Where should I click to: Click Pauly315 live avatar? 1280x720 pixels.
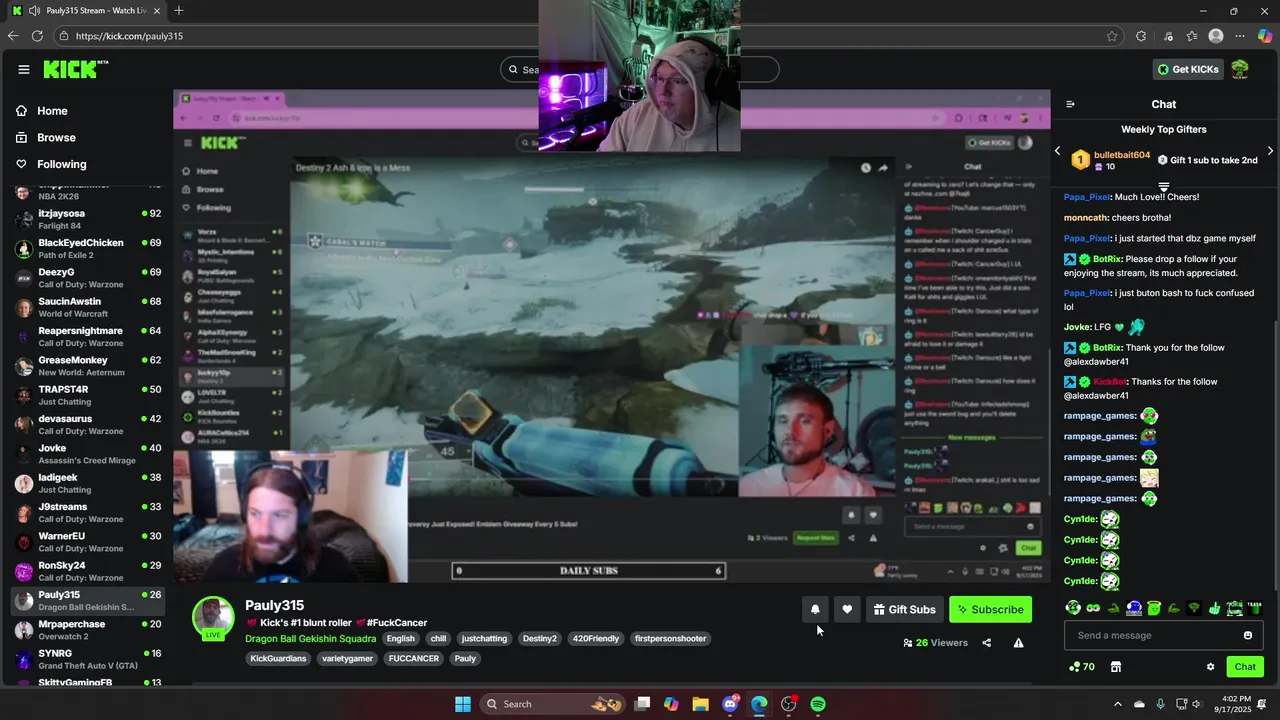[x=213, y=618]
